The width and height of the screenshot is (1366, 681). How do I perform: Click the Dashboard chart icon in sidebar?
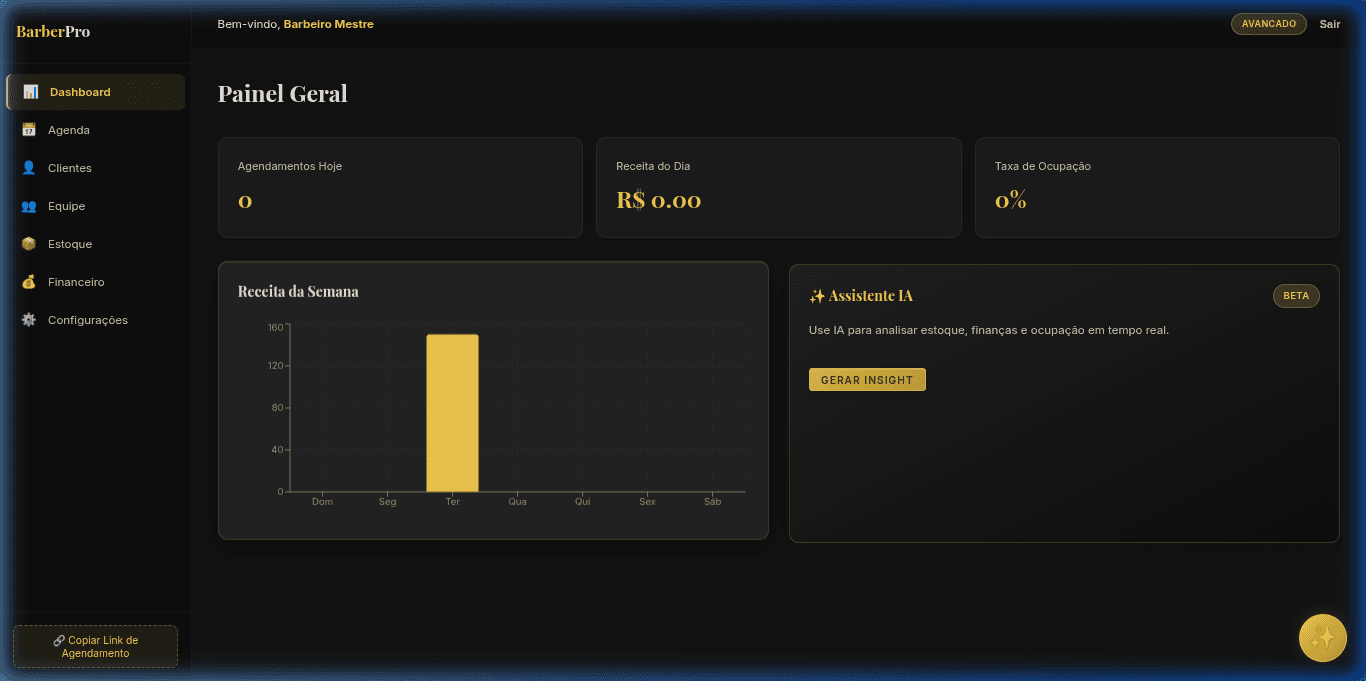(x=30, y=92)
